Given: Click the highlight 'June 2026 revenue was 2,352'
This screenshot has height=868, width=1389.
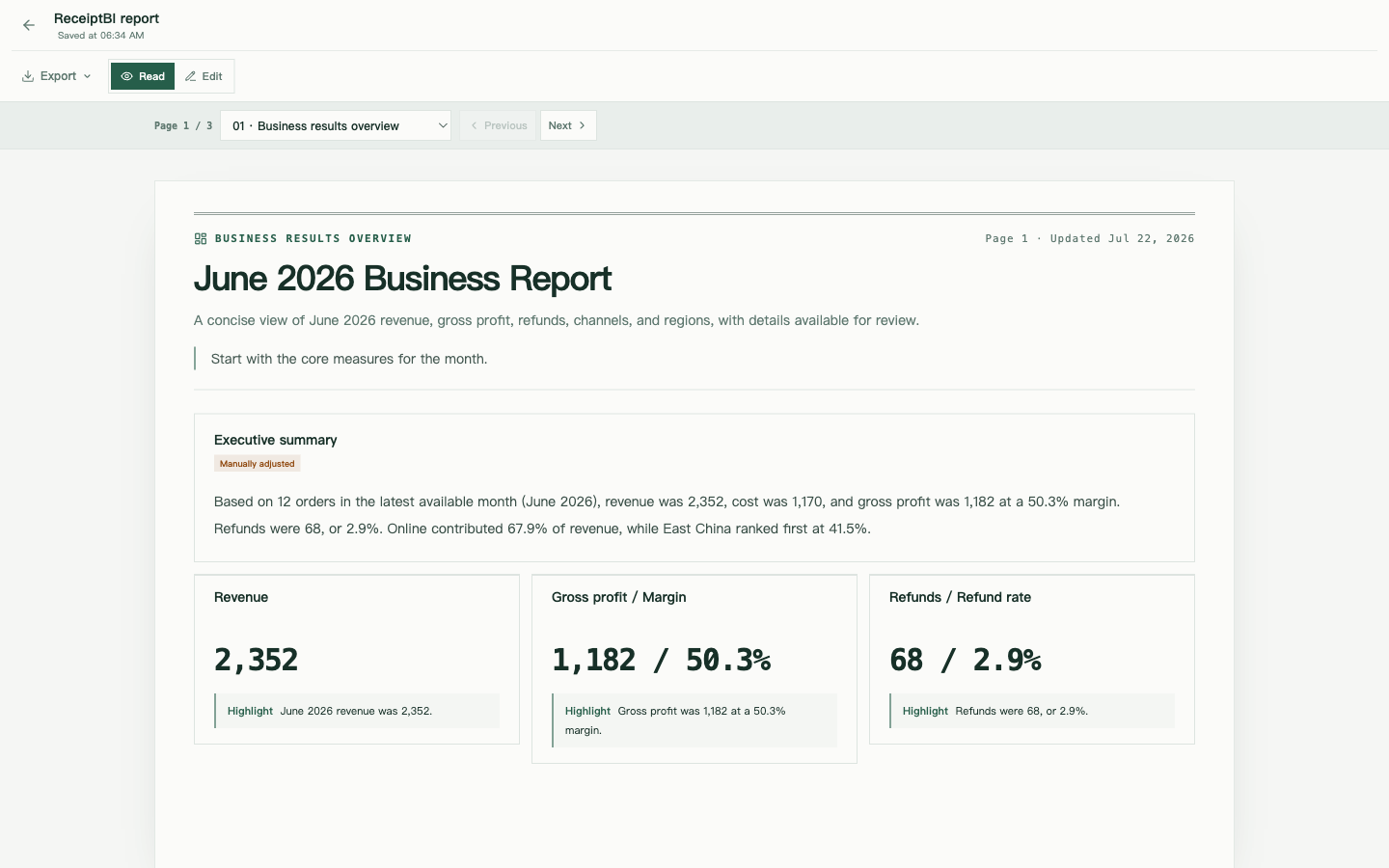Looking at the screenshot, I should (x=356, y=711).
